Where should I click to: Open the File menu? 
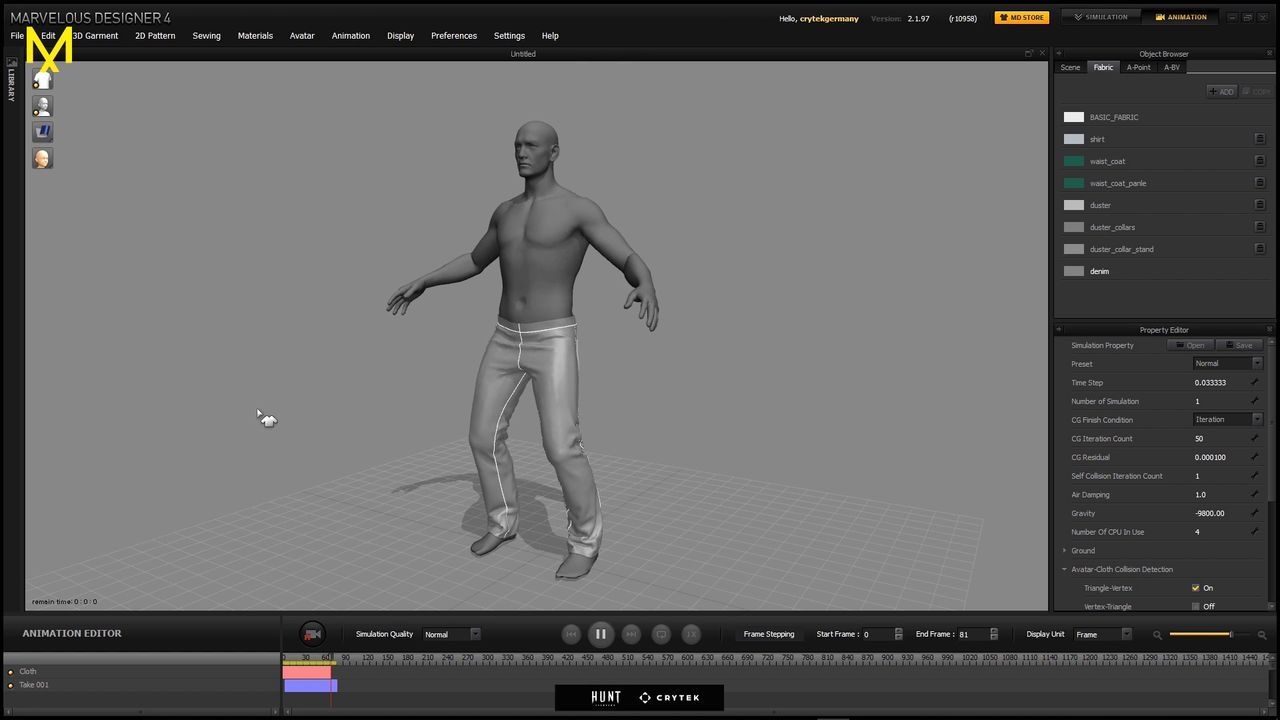[x=17, y=36]
